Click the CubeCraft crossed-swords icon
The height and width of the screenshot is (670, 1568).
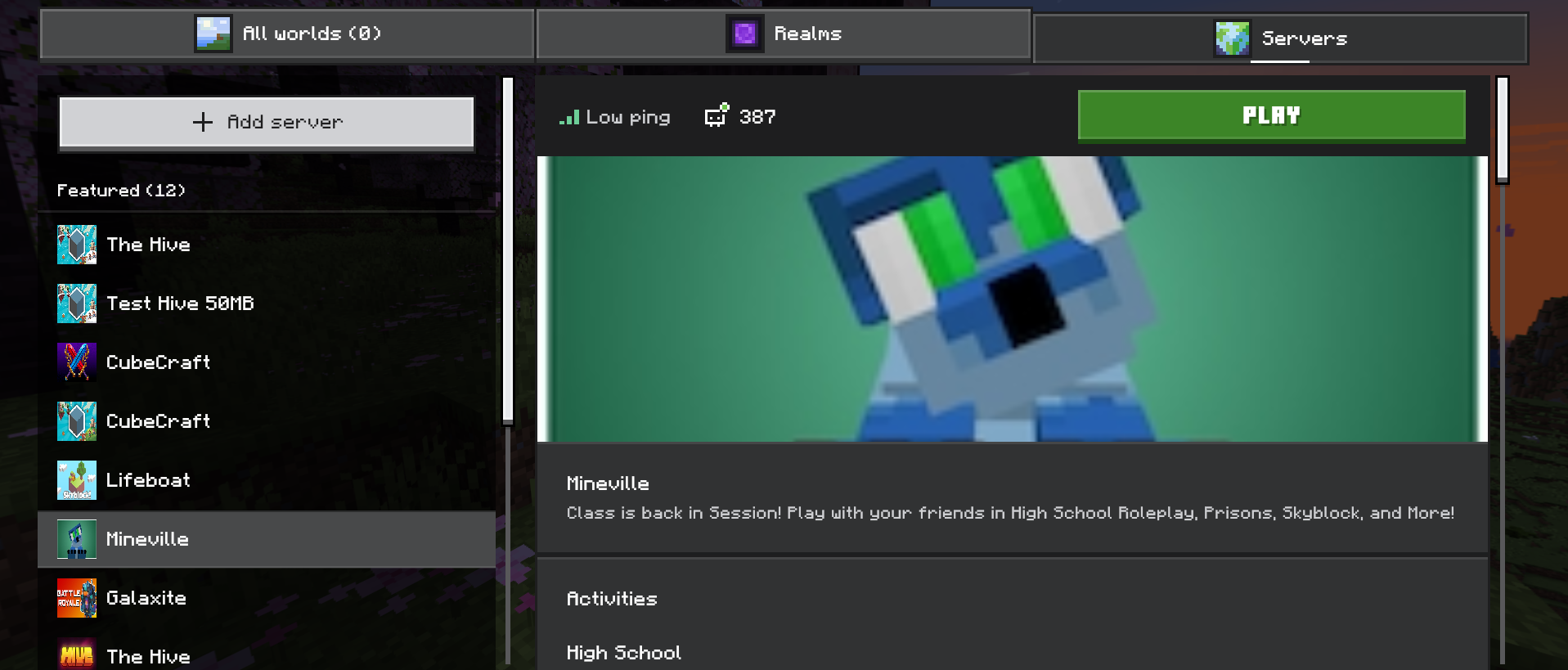(77, 362)
